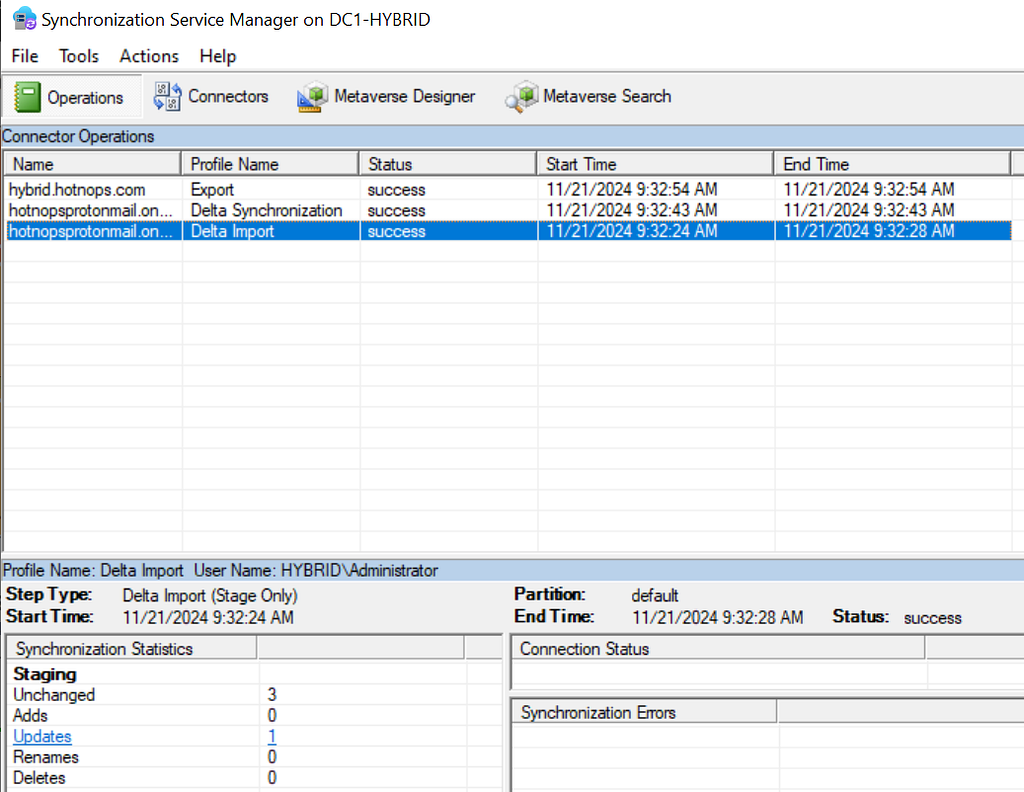Open the Actions menu

click(x=149, y=56)
